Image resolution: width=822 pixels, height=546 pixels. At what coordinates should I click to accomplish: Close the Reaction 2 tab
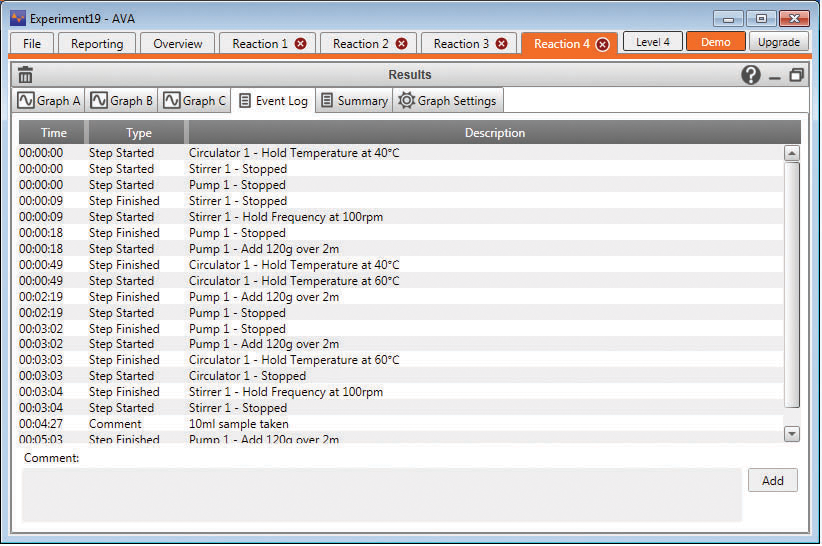pos(401,44)
